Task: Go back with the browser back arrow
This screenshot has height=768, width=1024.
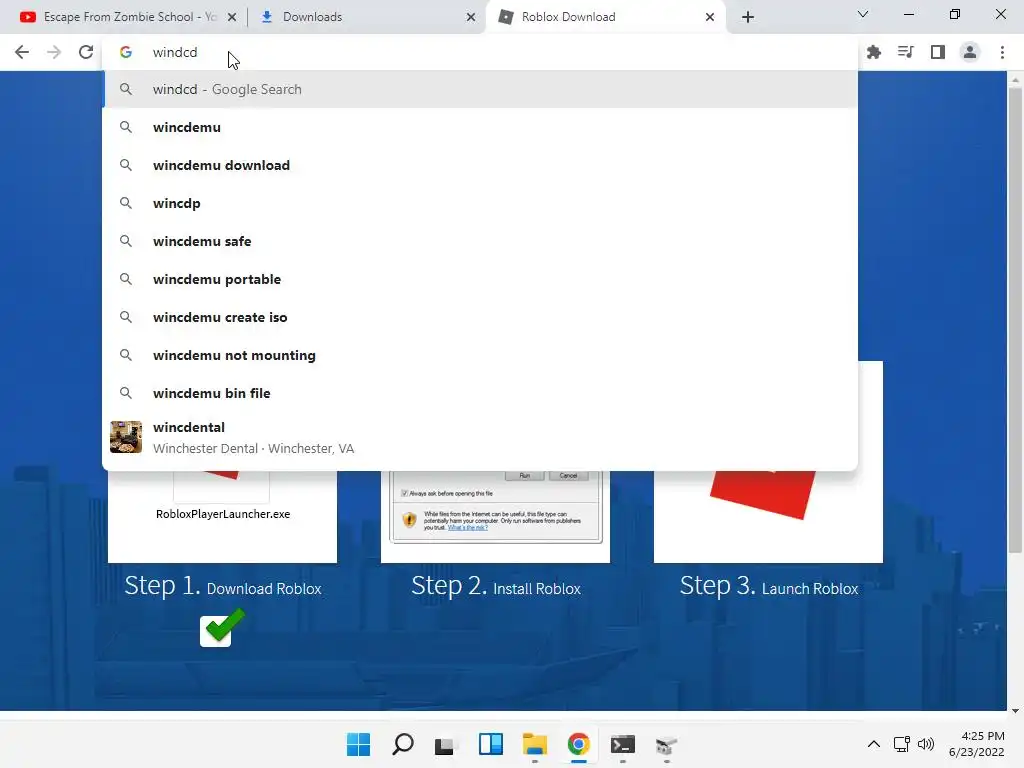Action: (x=22, y=52)
